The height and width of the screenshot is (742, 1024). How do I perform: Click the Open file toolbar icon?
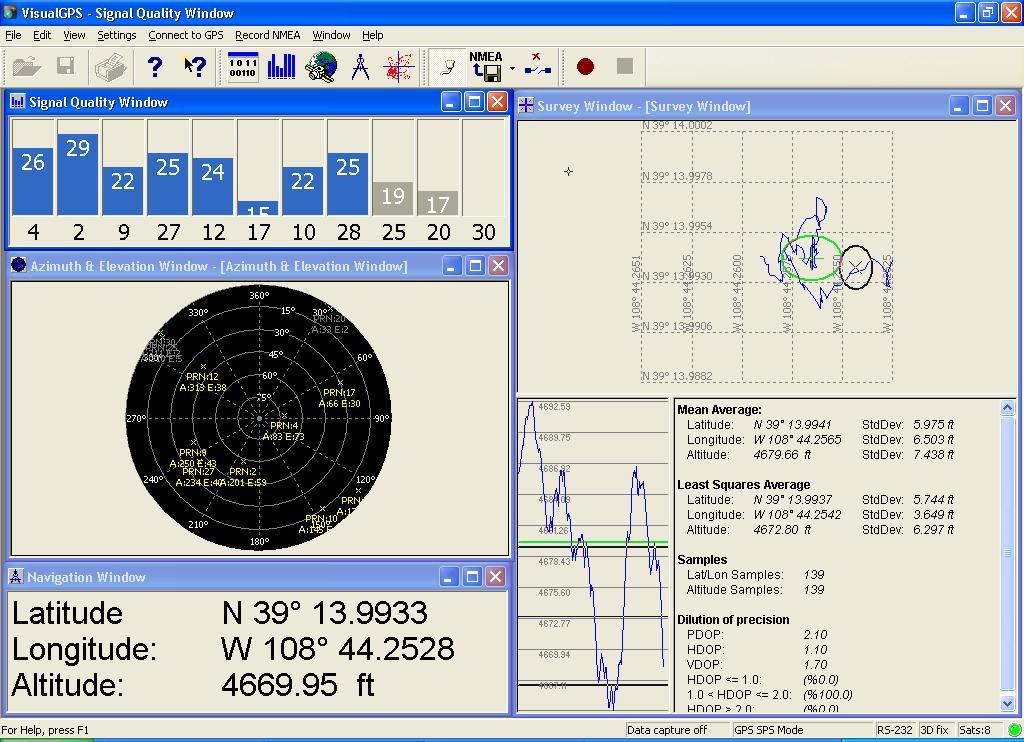point(27,67)
